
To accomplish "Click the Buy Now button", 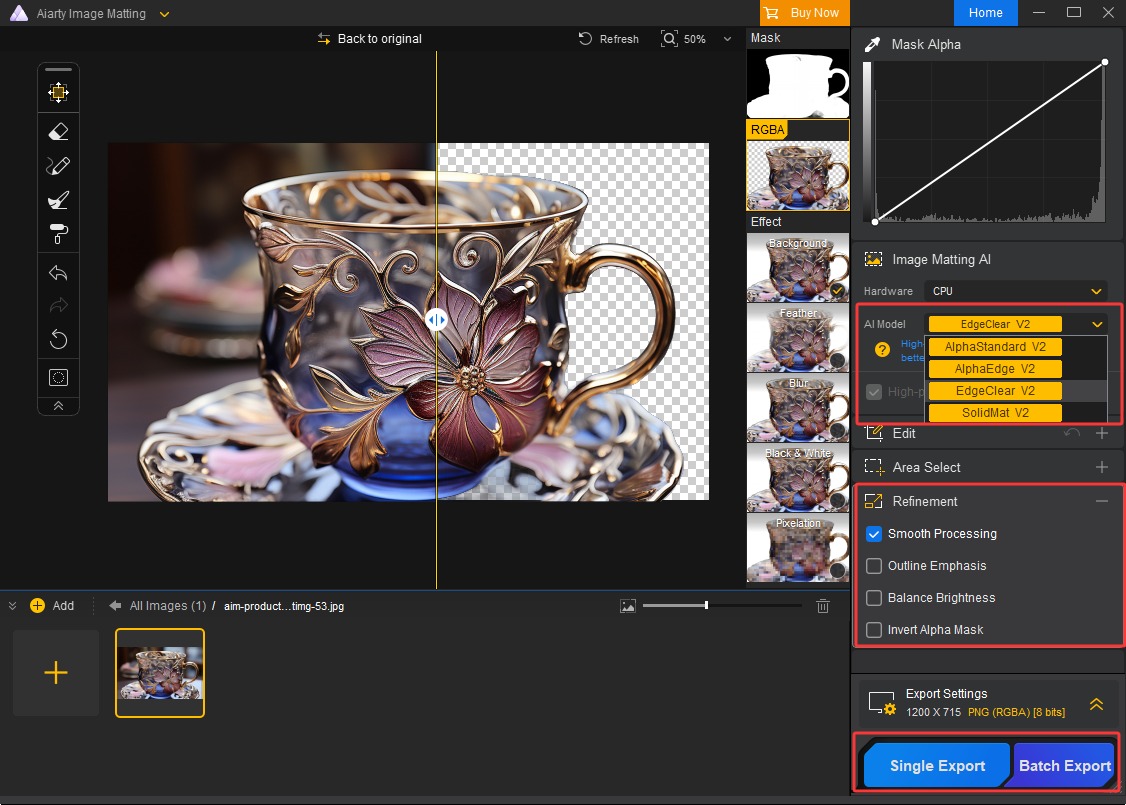I will coord(804,13).
